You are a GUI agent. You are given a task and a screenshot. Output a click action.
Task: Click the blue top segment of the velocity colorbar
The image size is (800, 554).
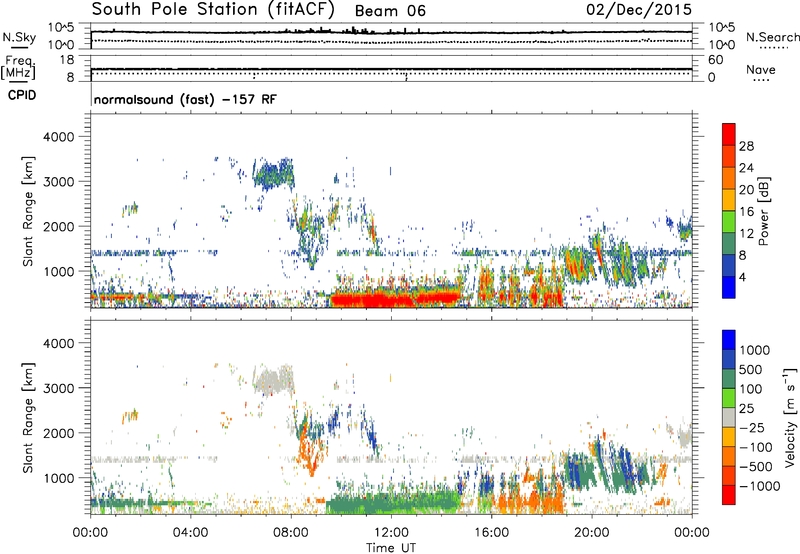tap(729, 340)
